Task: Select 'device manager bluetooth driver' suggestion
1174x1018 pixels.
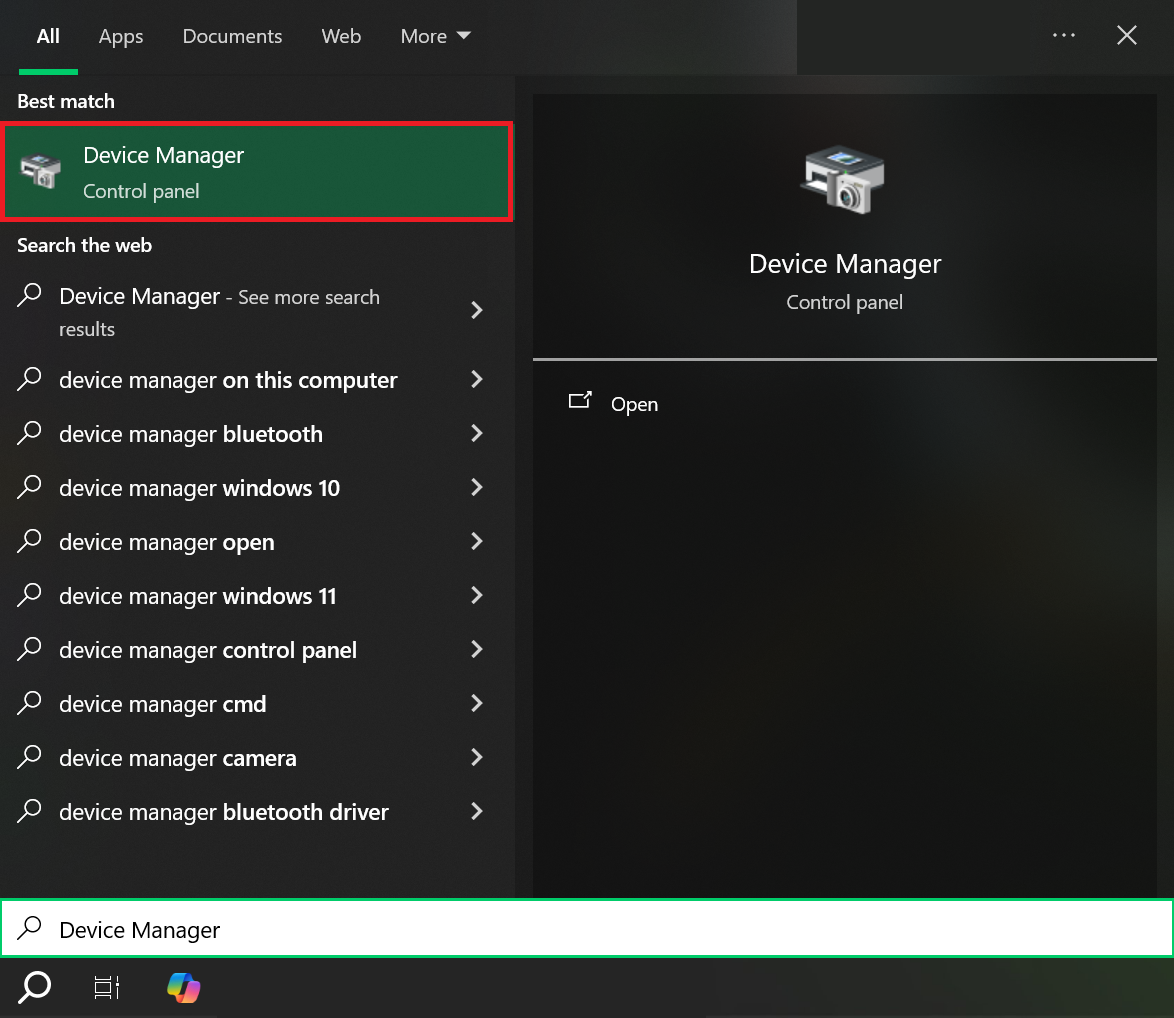Action: [x=224, y=812]
